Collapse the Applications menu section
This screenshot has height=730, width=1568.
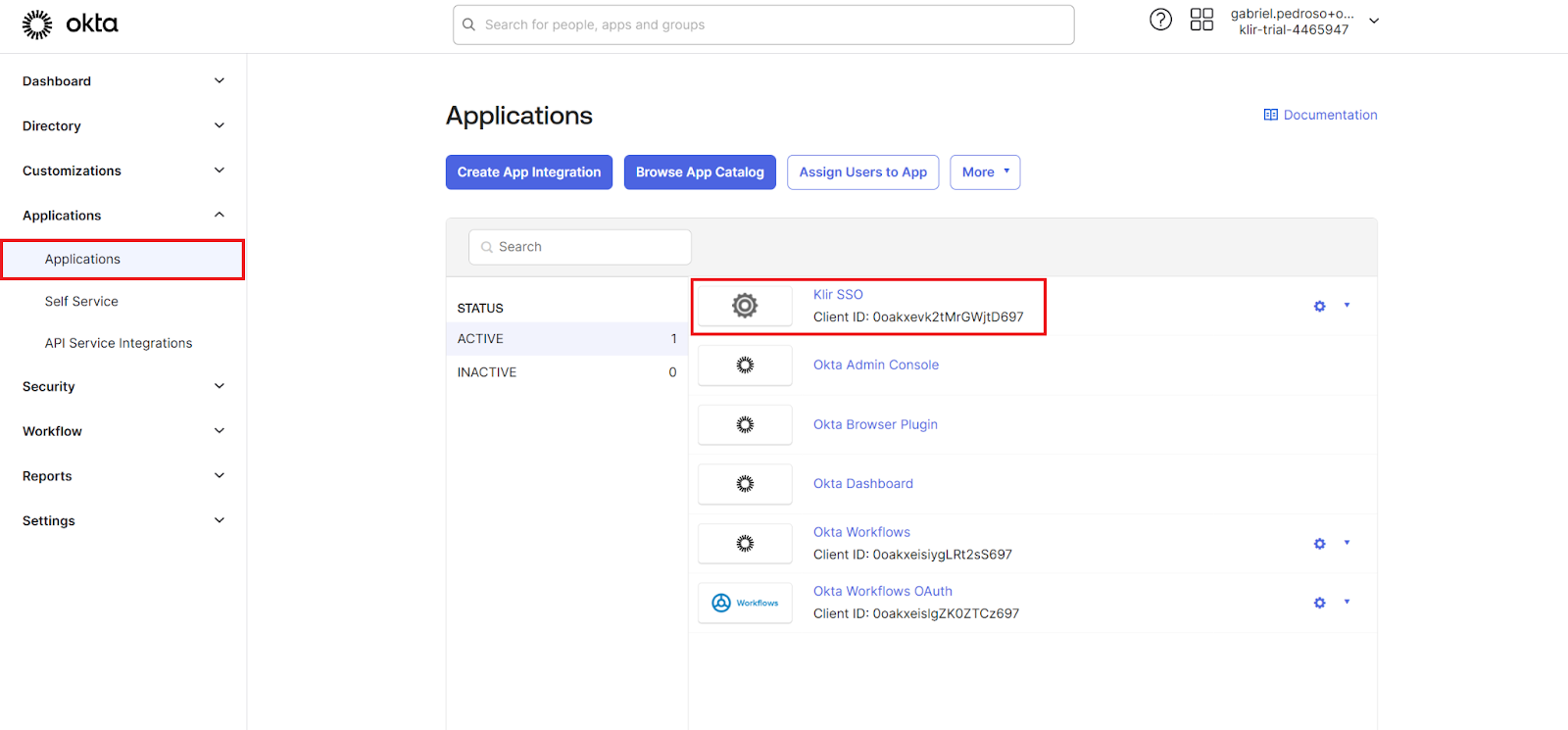pyautogui.click(x=220, y=215)
